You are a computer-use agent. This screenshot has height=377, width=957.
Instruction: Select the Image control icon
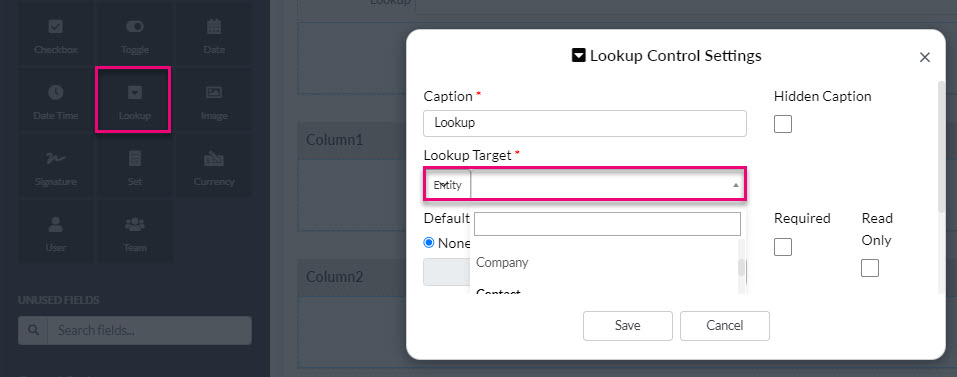click(x=214, y=92)
